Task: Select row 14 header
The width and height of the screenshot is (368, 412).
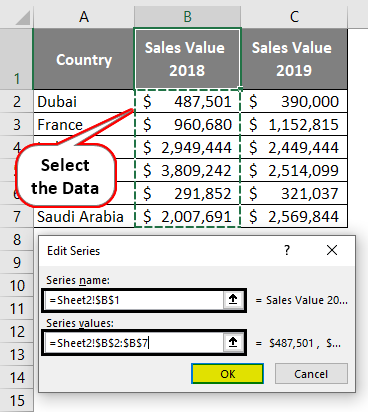Action: [17, 377]
